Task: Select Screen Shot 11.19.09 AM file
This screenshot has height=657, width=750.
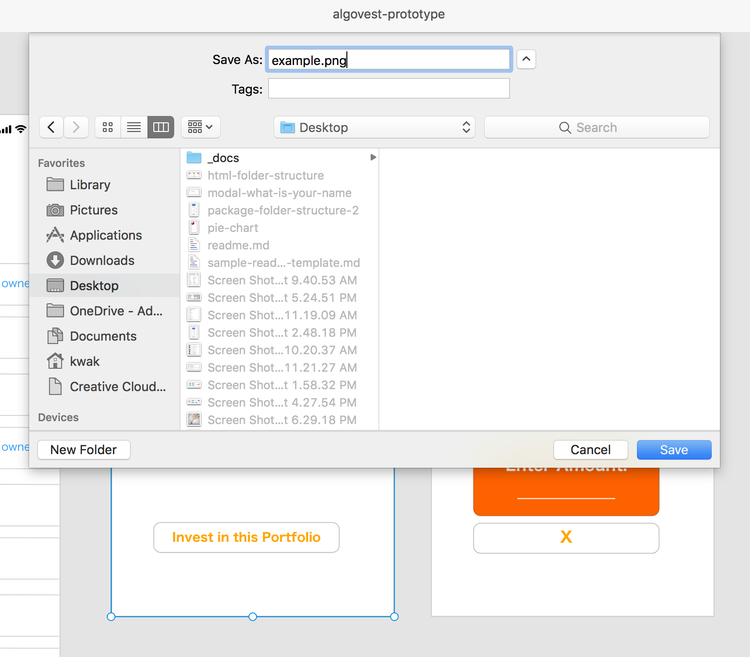Action: click(x=279, y=315)
